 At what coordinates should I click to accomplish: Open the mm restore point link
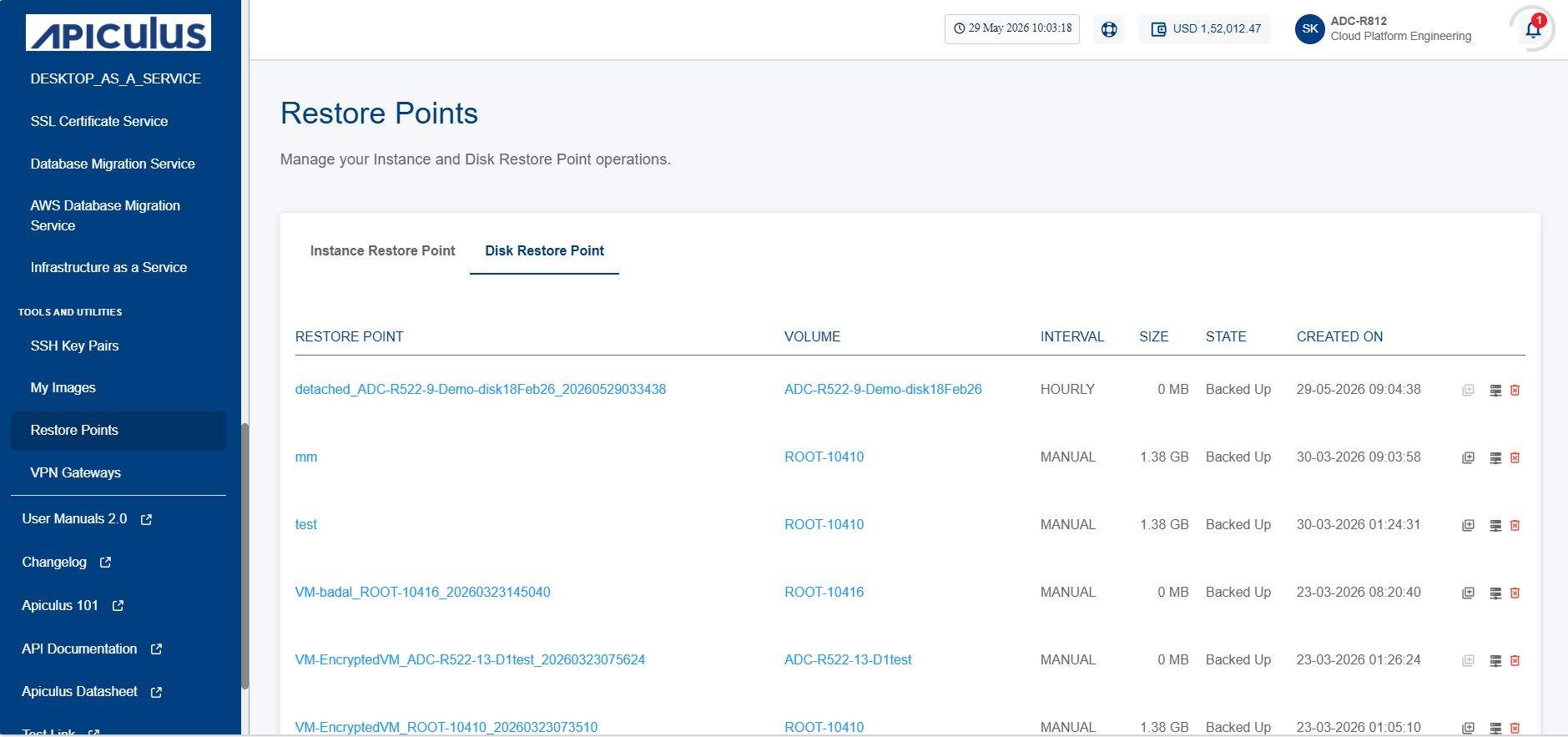point(306,457)
